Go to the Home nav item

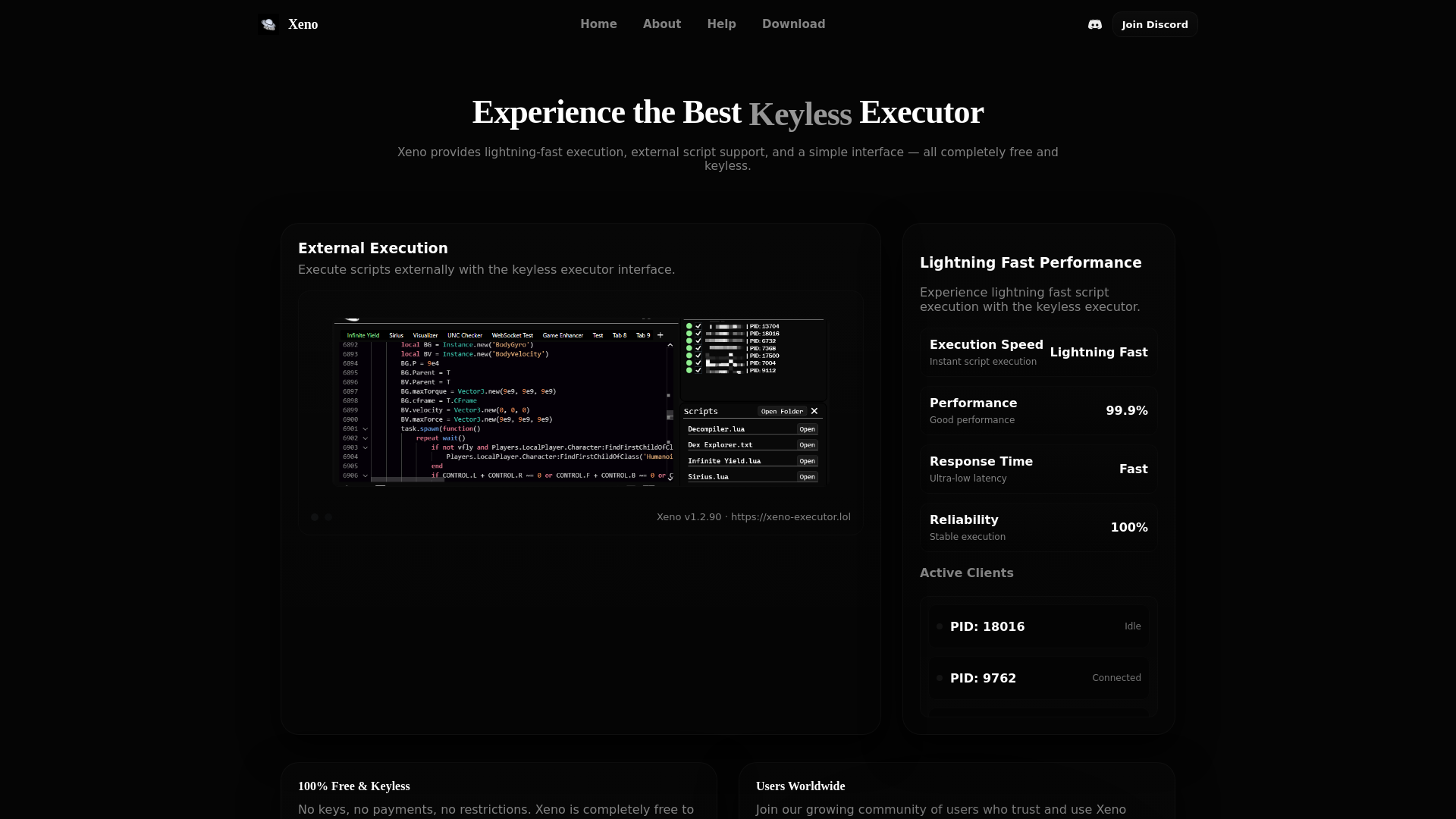click(x=598, y=24)
